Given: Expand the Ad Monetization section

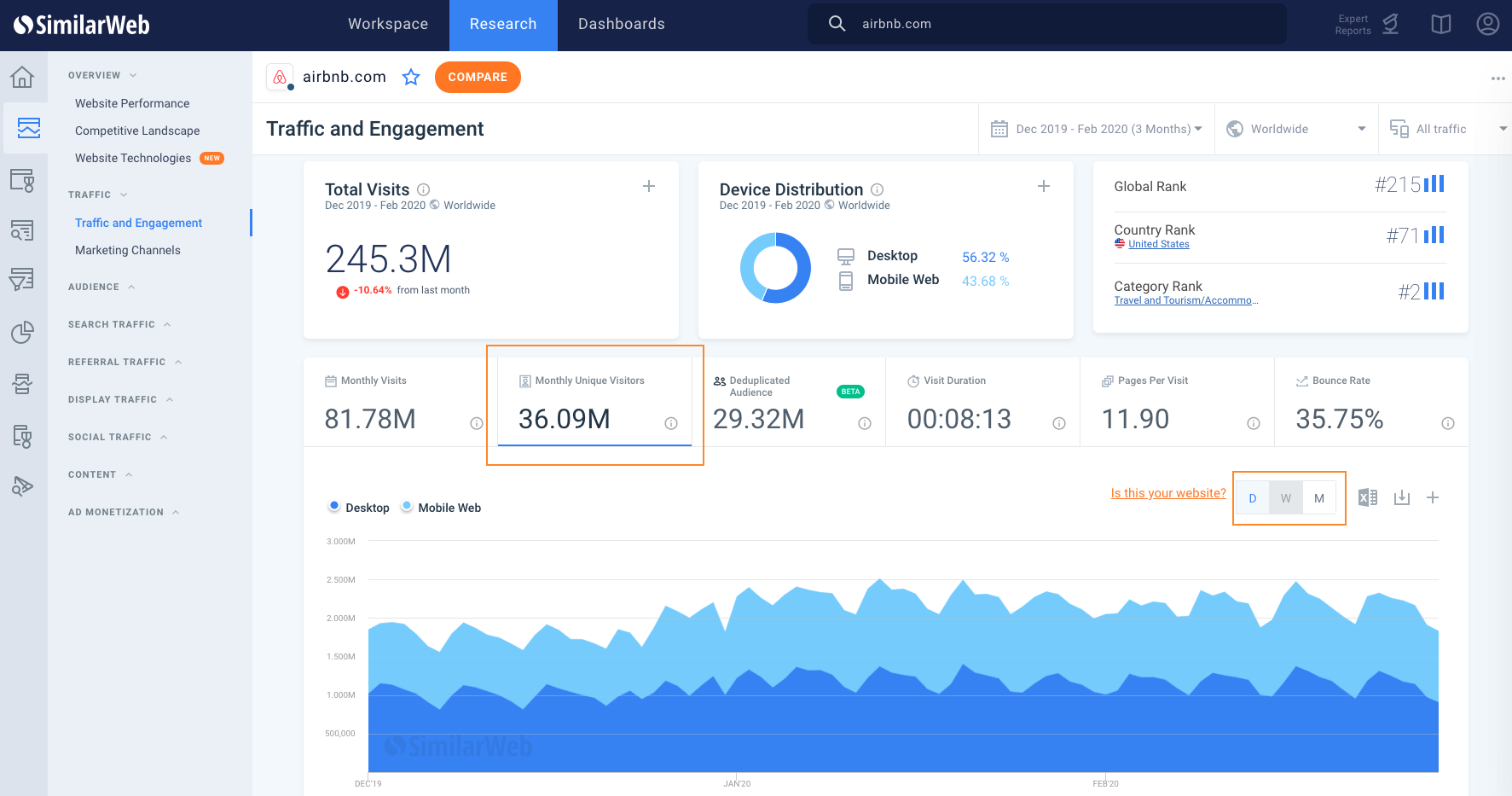Looking at the screenshot, I should (124, 512).
